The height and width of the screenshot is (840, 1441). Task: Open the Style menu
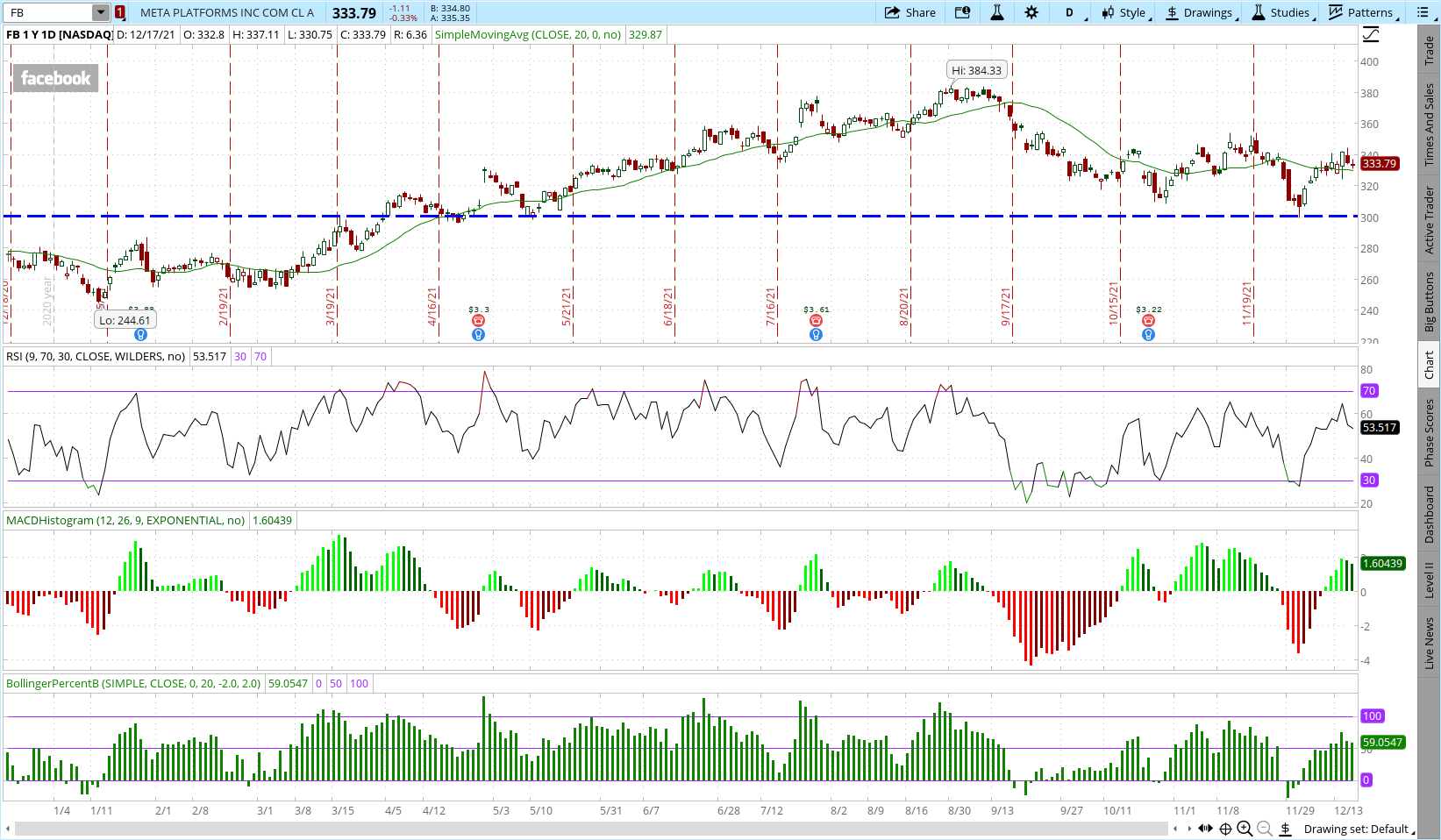click(1127, 12)
